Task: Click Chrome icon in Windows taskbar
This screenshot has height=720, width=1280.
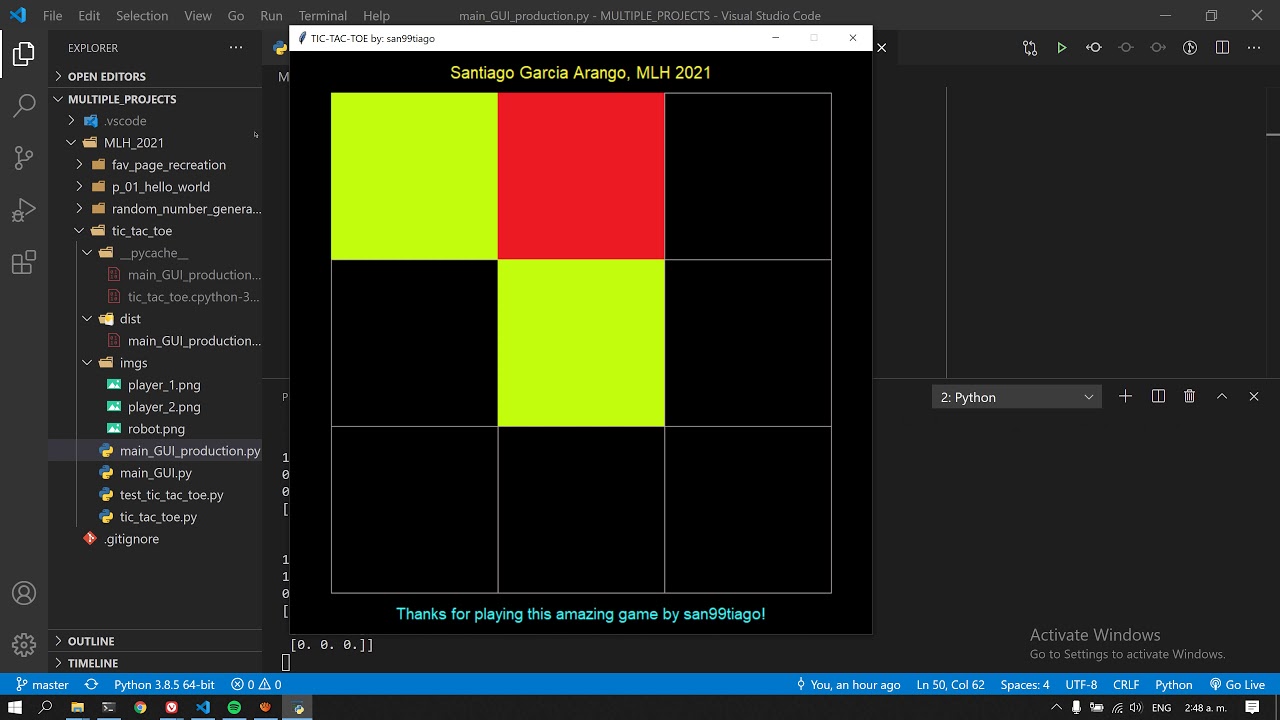Action: click(140, 707)
